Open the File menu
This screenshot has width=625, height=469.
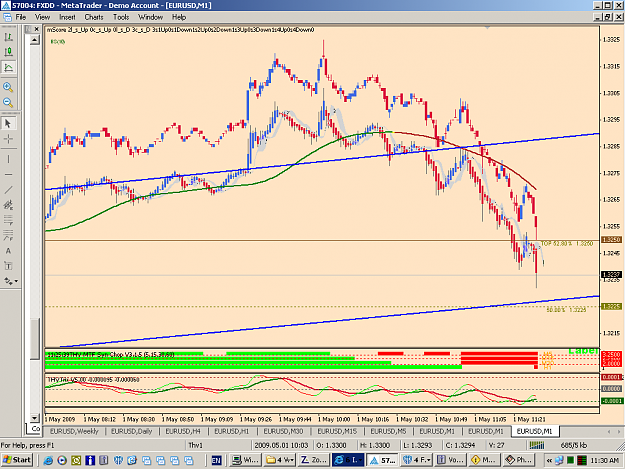pos(20,17)
